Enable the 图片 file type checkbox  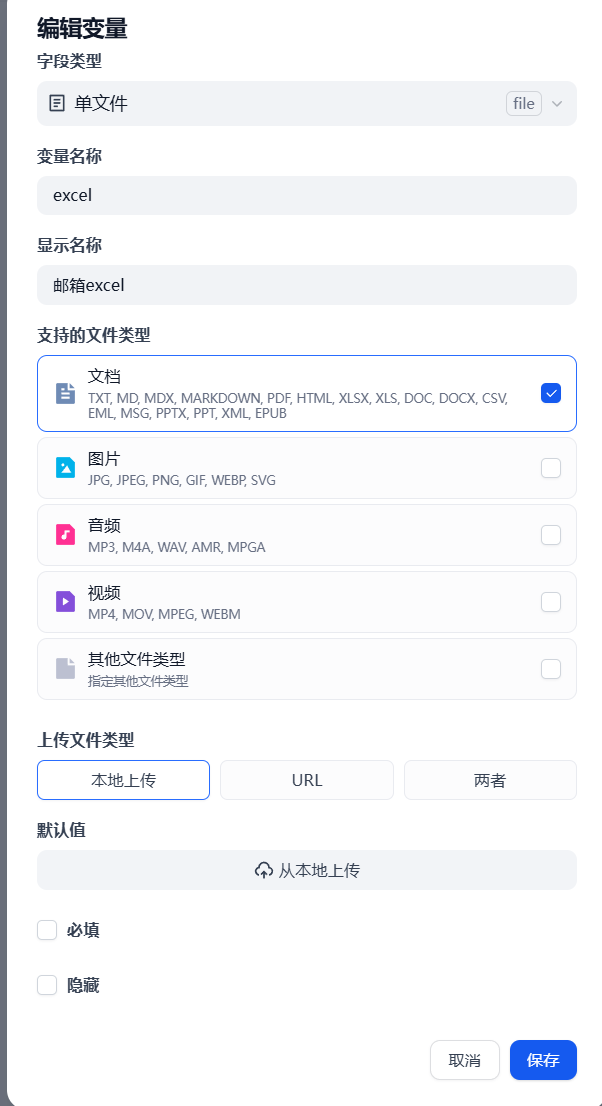coord(550,467)
